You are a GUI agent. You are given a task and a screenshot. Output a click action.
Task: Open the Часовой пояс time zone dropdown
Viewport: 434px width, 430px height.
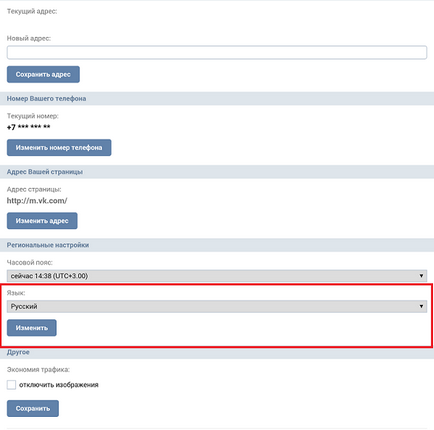[217, 276]
